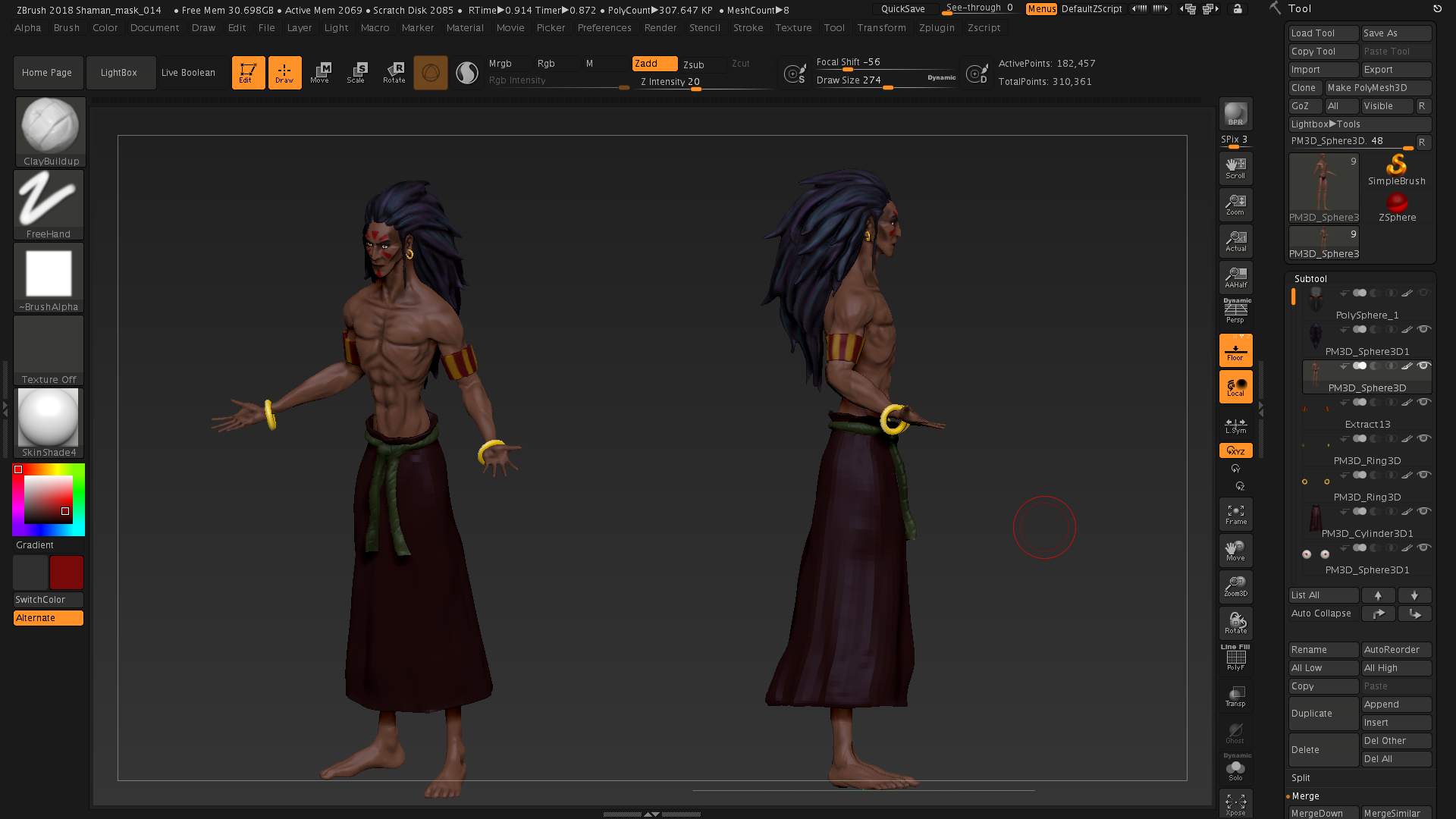Select the Scale transform icon

356,73
